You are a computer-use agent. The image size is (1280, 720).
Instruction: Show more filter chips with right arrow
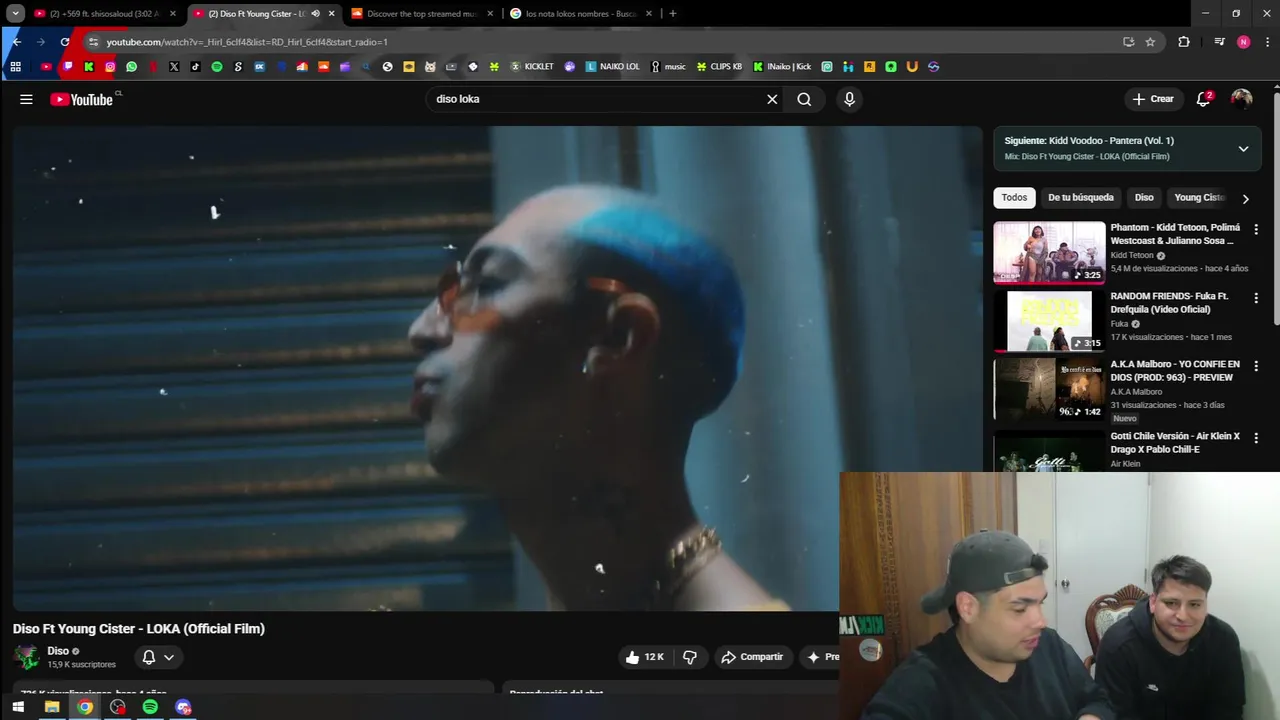[1245, 198]
